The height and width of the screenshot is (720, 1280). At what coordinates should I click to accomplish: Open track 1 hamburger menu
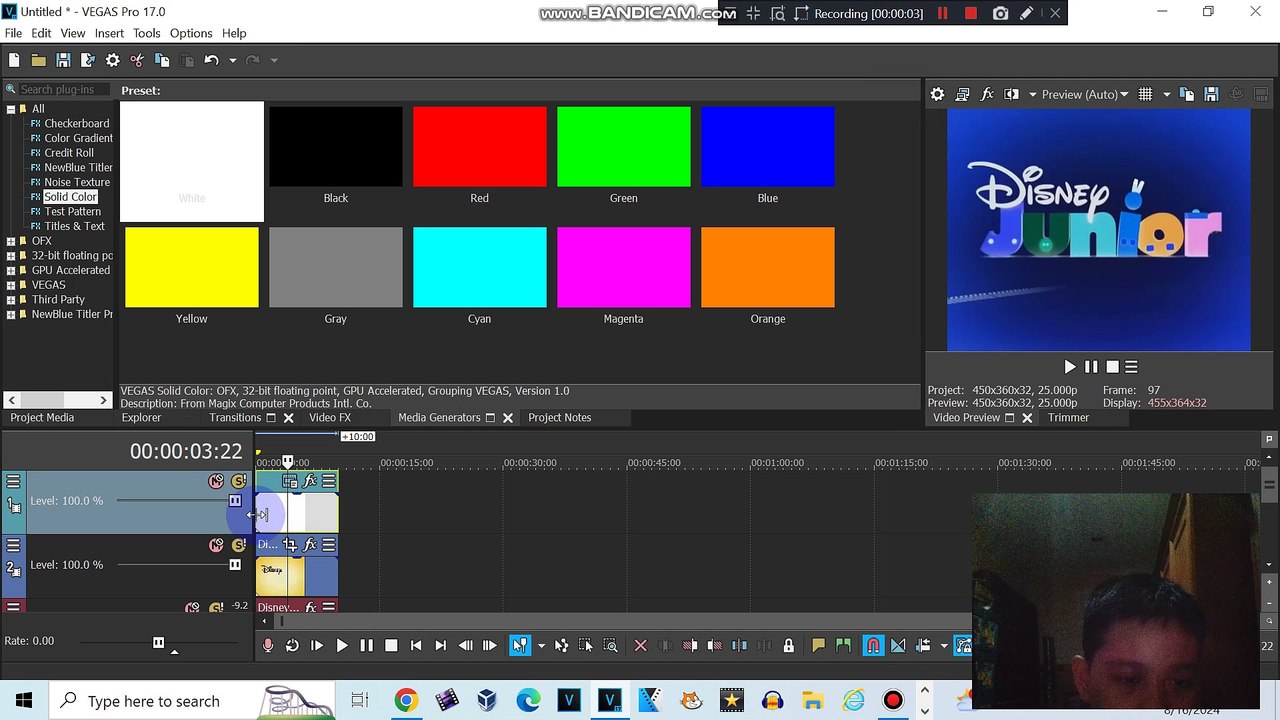(x=13, y=482)
